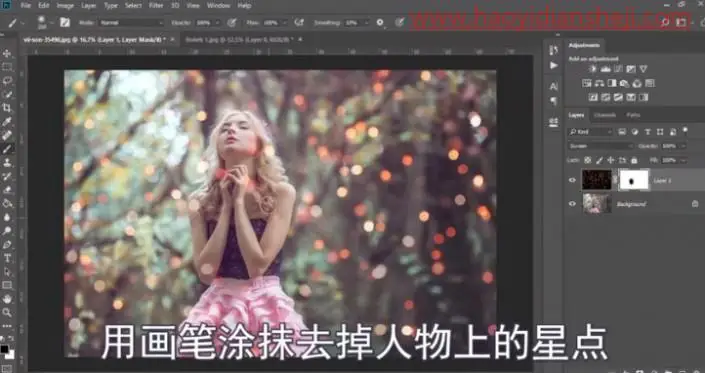
Task: Select the Rectangle shape tool
Action: tap(7, 285)
